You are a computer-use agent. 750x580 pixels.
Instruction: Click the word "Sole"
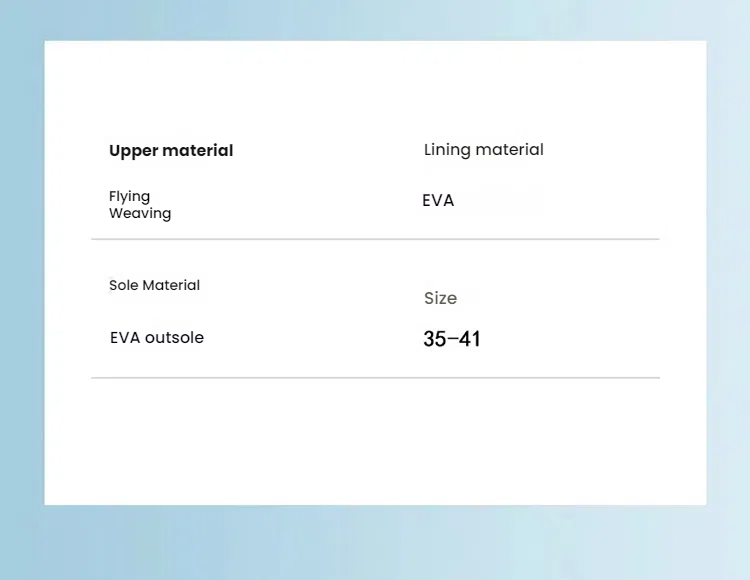(x=124, y=286)
